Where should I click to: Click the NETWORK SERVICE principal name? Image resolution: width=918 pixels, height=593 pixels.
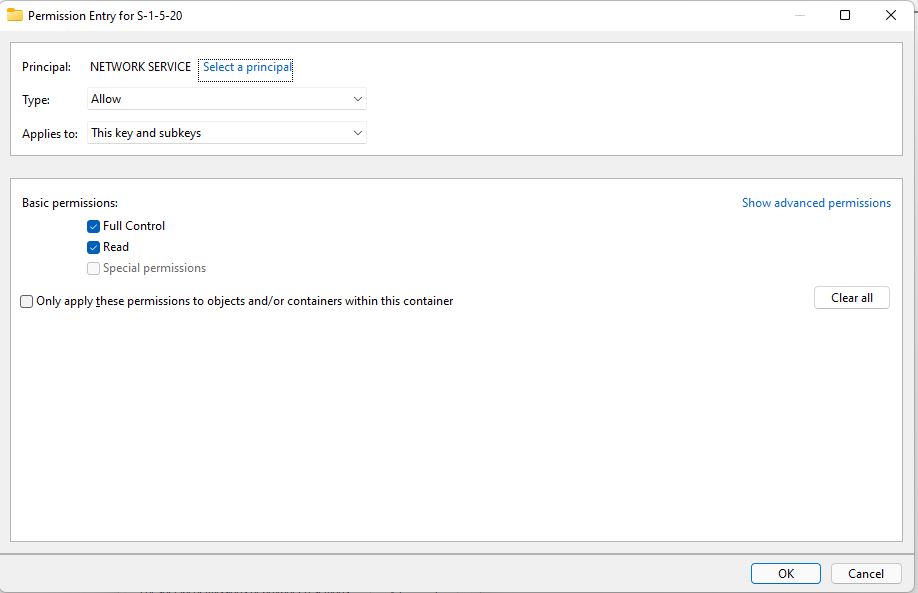[140, 67]
